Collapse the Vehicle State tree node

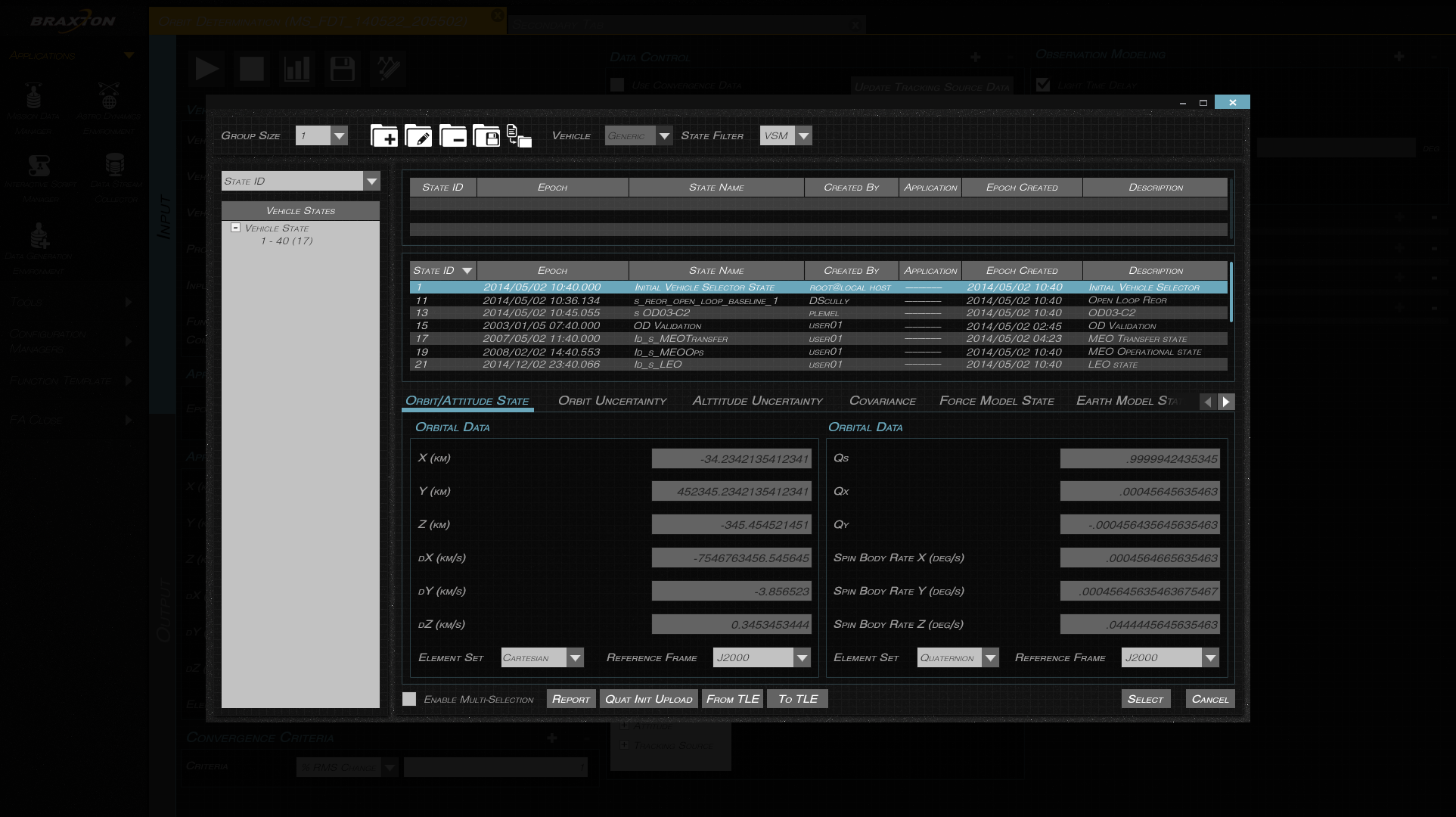click(x=235, y=227)
